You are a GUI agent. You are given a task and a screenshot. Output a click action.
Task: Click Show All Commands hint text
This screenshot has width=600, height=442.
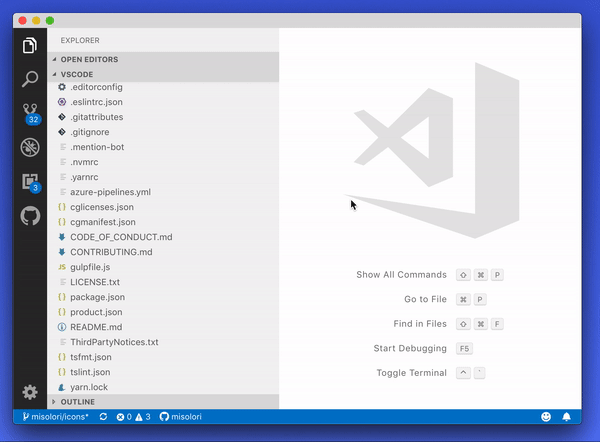[x=401, y=275]
